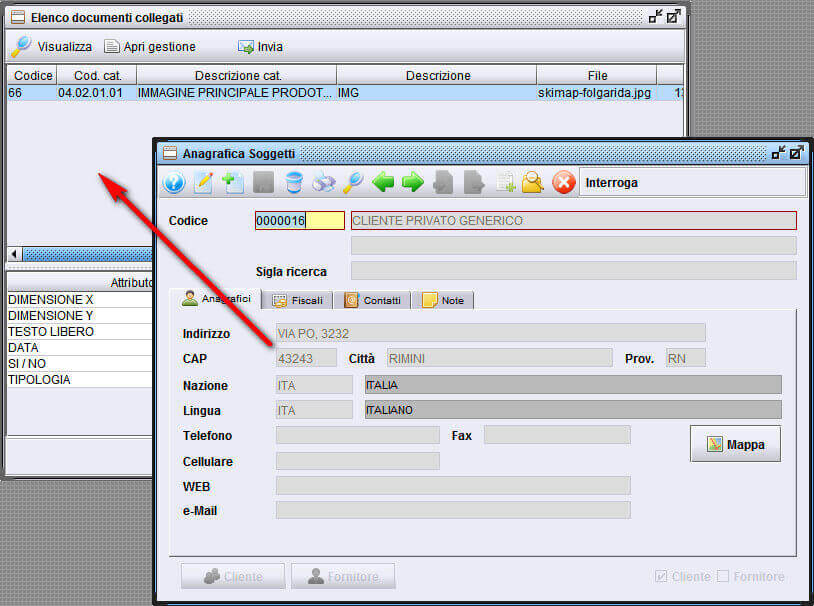Screen dimensions: 814x606
Task: Open the Contatti tab
Action: click(x=371, y=298)
